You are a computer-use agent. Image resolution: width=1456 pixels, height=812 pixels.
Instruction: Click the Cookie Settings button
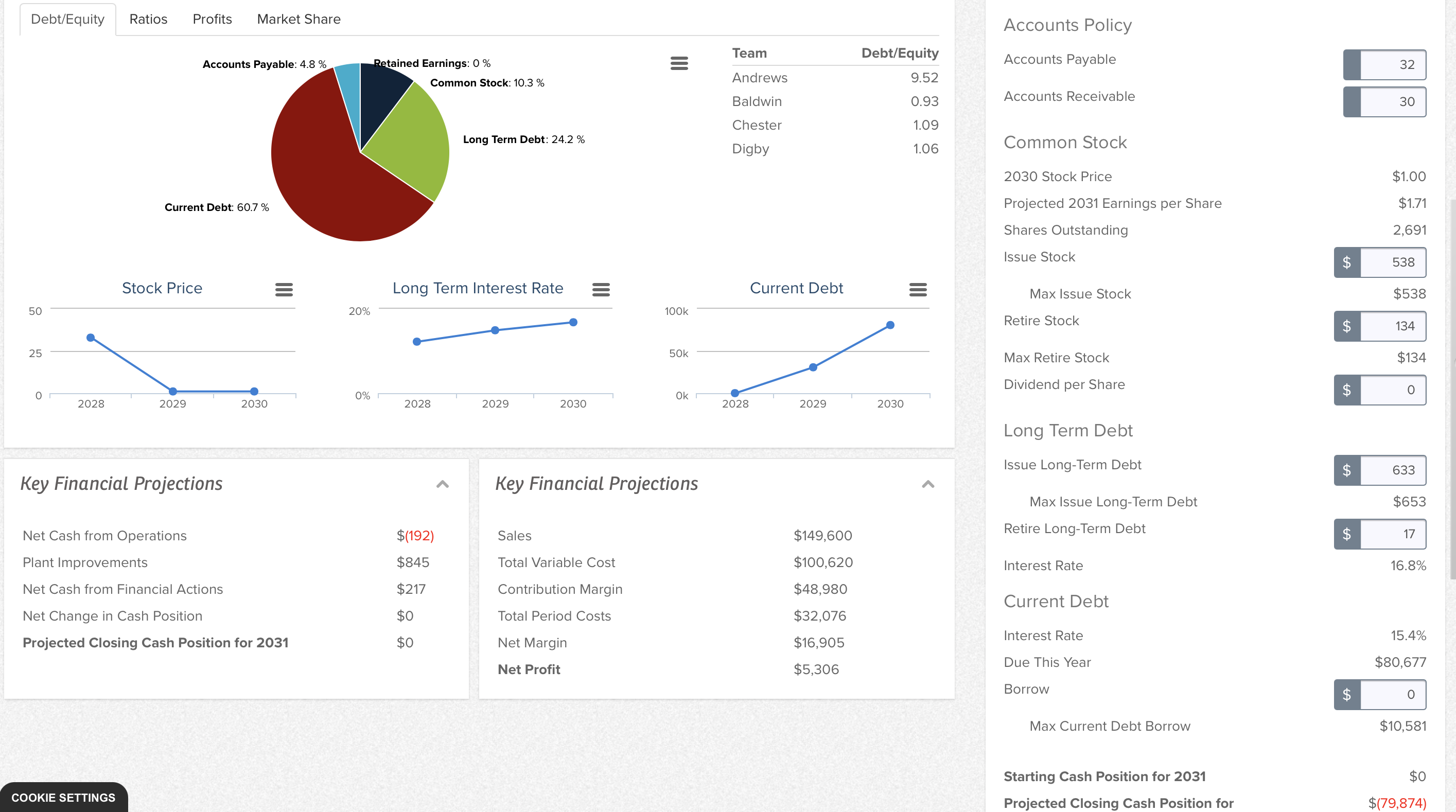pos(63,797)
